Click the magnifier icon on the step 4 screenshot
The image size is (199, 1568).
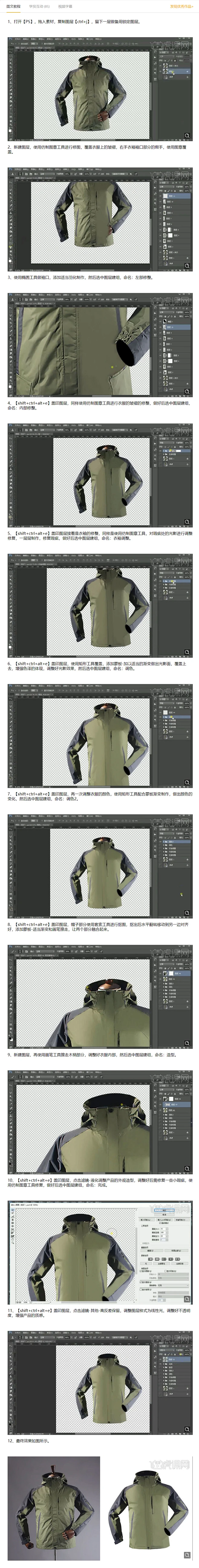coord(187,522)
